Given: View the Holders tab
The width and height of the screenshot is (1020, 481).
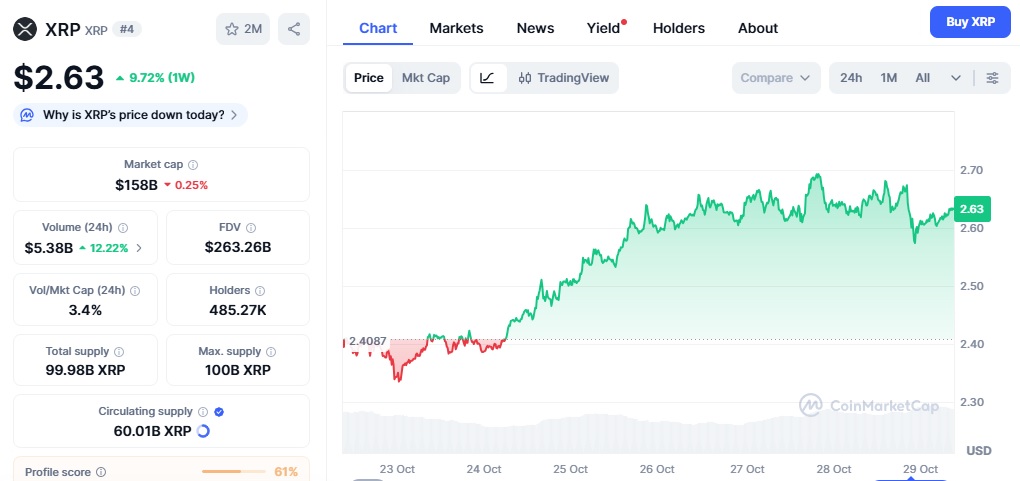Looking at the screenshot, I should coord(678,29).
